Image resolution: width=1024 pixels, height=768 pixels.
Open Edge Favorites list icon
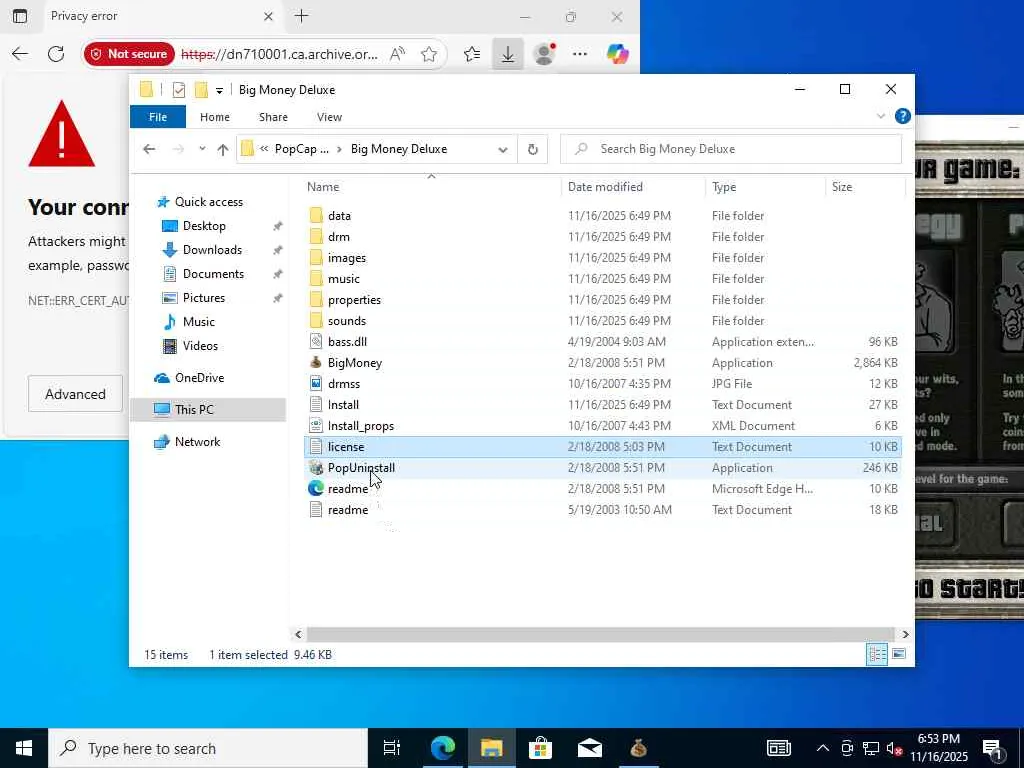(x=472, y=54)
